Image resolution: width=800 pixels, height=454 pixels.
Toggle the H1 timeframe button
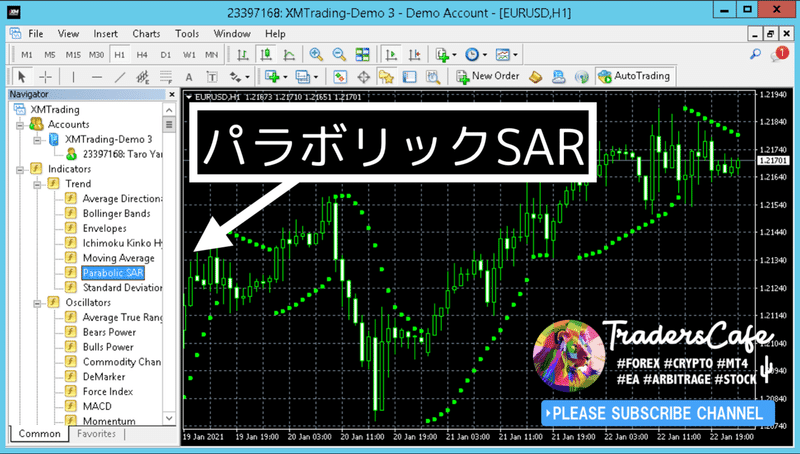point(119,55)
